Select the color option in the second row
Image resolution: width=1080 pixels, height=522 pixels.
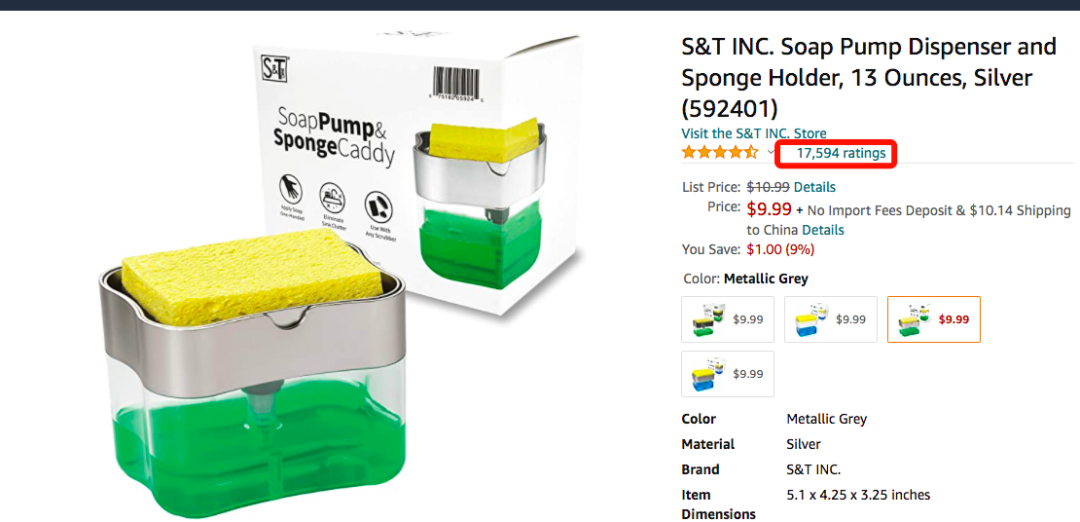click(727, 374)
